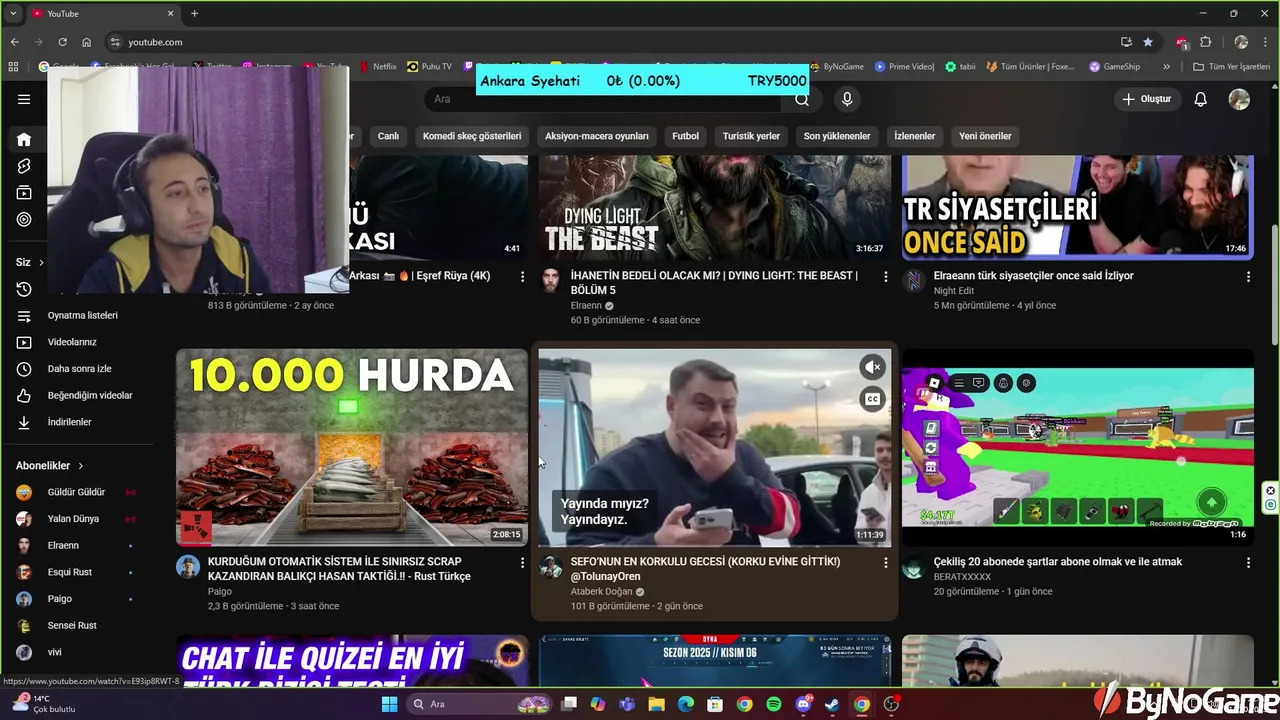Open Ataberk Doğan channel name

[x=601, y=591]
